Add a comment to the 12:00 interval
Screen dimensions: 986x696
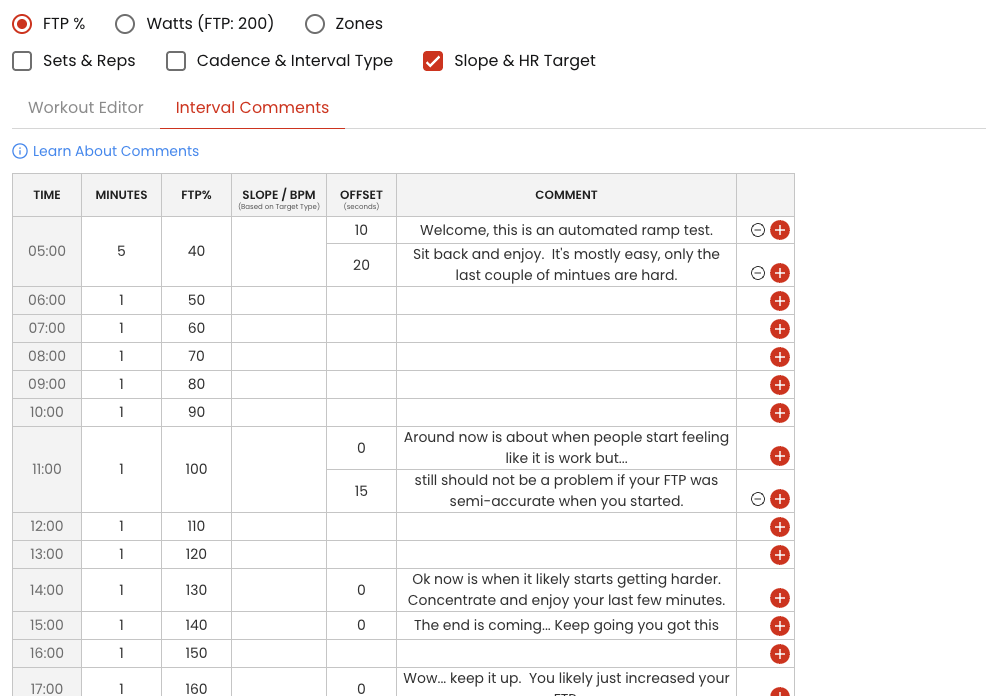780,527
